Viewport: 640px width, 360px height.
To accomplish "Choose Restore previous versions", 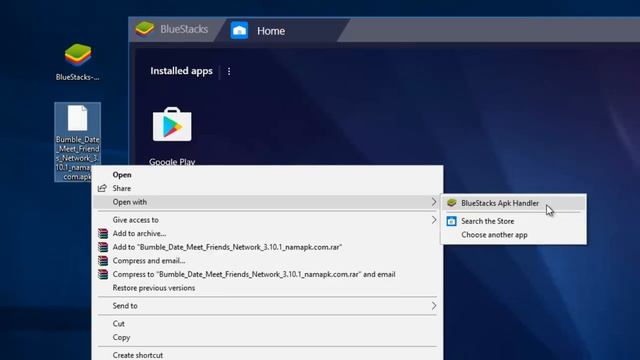I will click(x=154, y=288).
